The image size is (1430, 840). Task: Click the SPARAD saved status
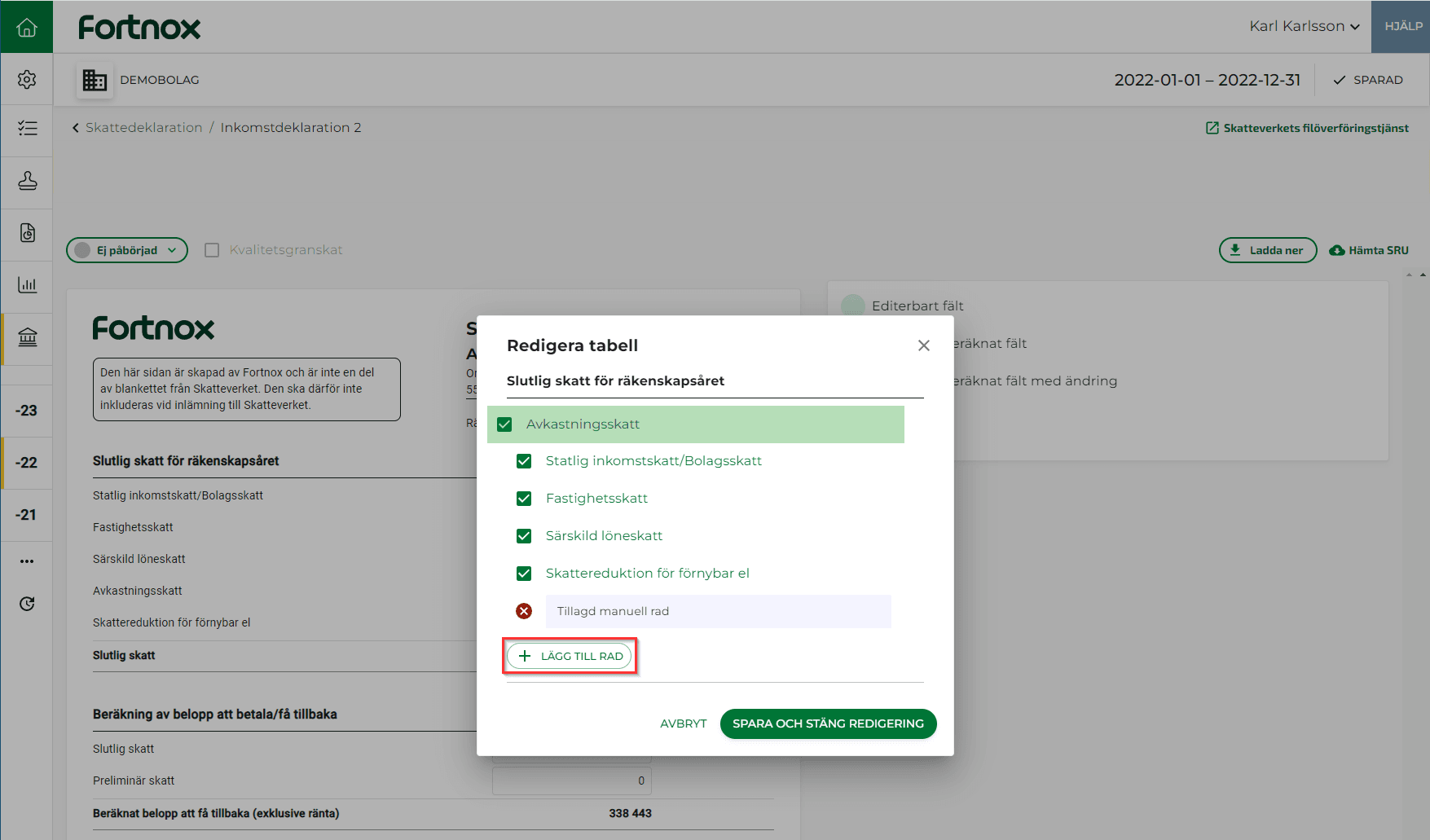[x=1367, y=80]
